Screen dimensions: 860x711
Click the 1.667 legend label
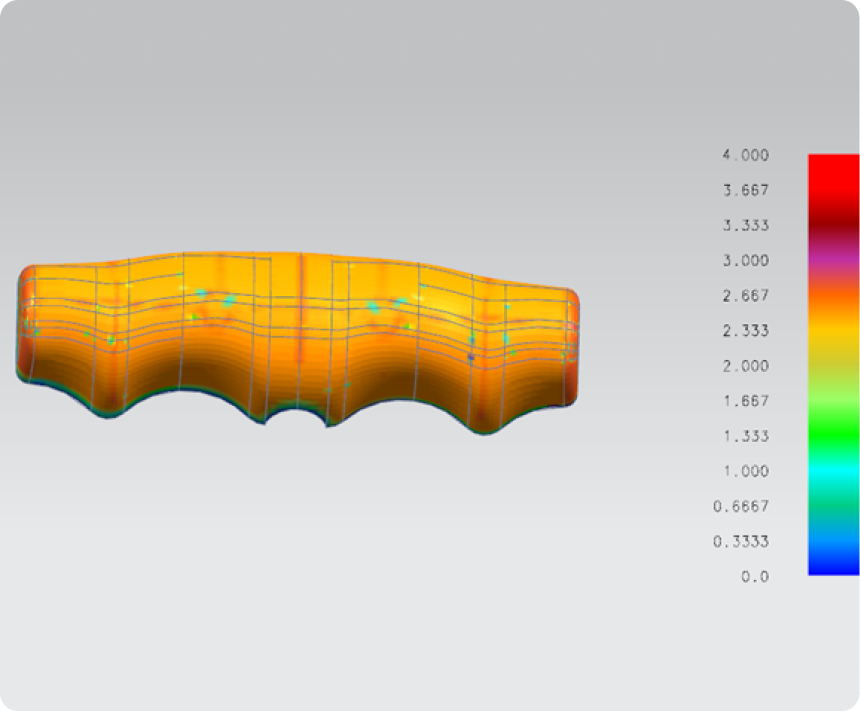745,401
